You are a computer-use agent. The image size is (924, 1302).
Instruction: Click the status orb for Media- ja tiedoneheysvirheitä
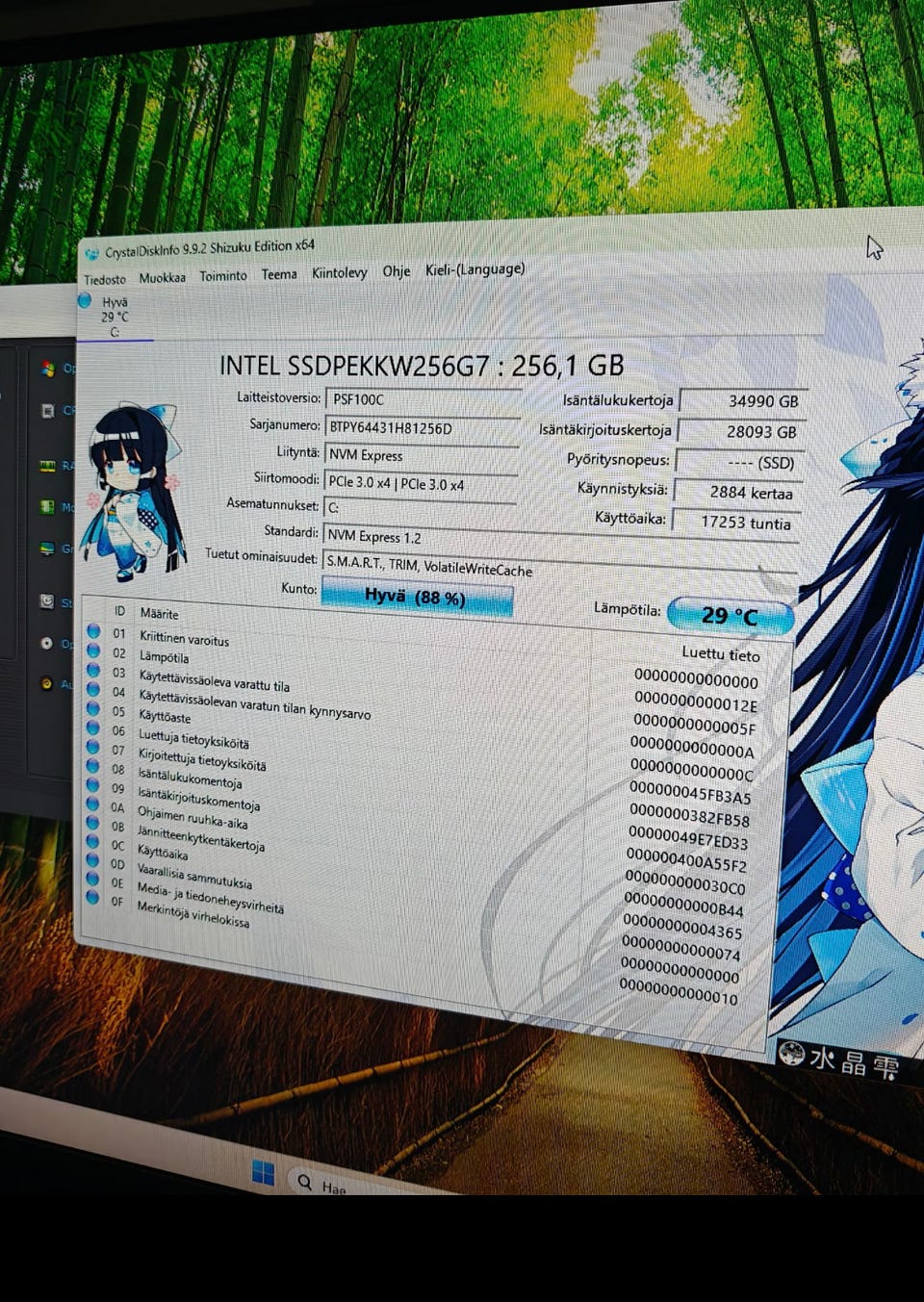click(x=92, y=879)
